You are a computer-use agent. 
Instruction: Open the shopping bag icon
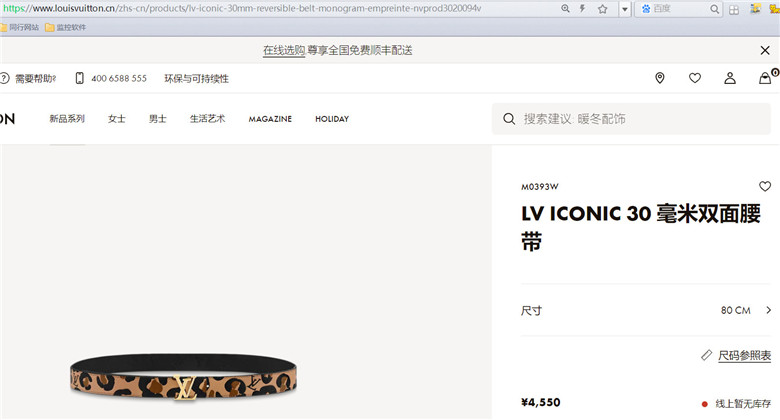[x=765, y=78]
